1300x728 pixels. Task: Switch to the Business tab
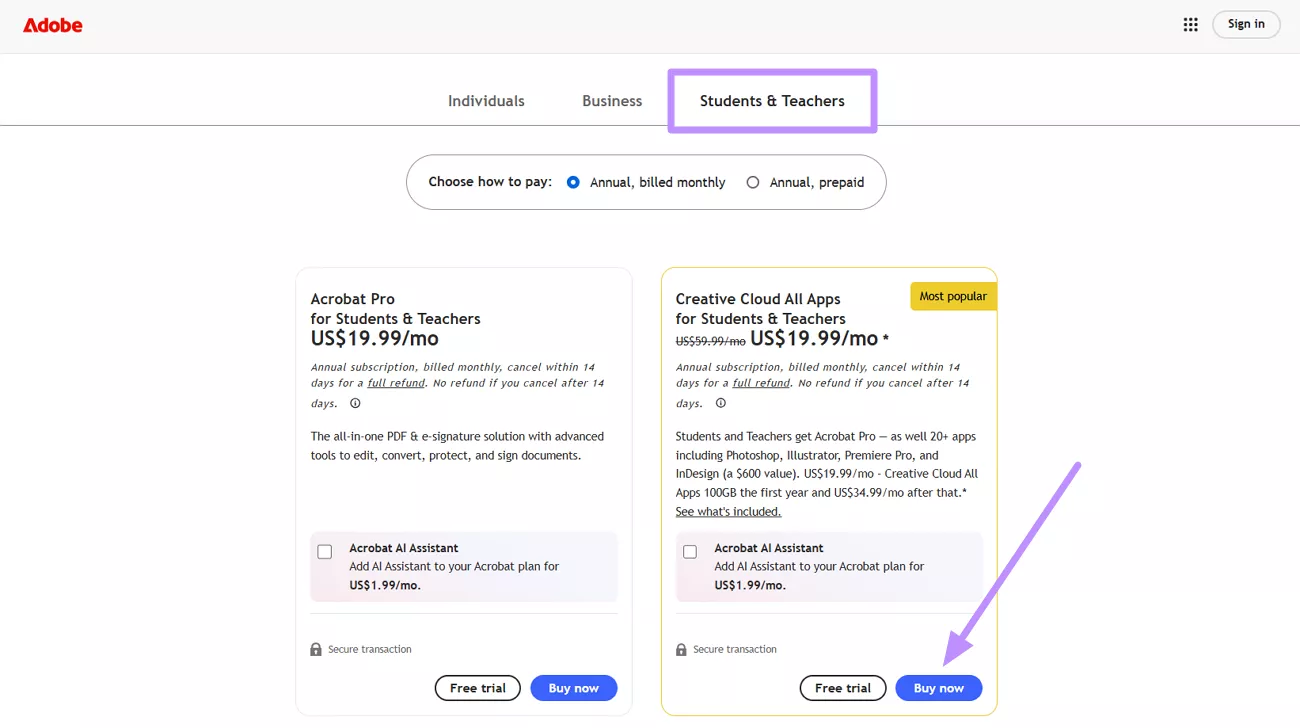(611, 100)
